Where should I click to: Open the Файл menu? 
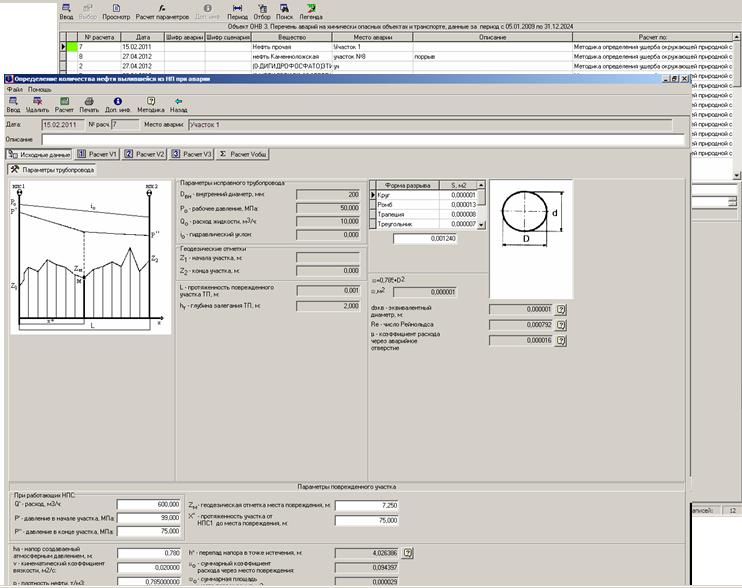pos(14,90)
